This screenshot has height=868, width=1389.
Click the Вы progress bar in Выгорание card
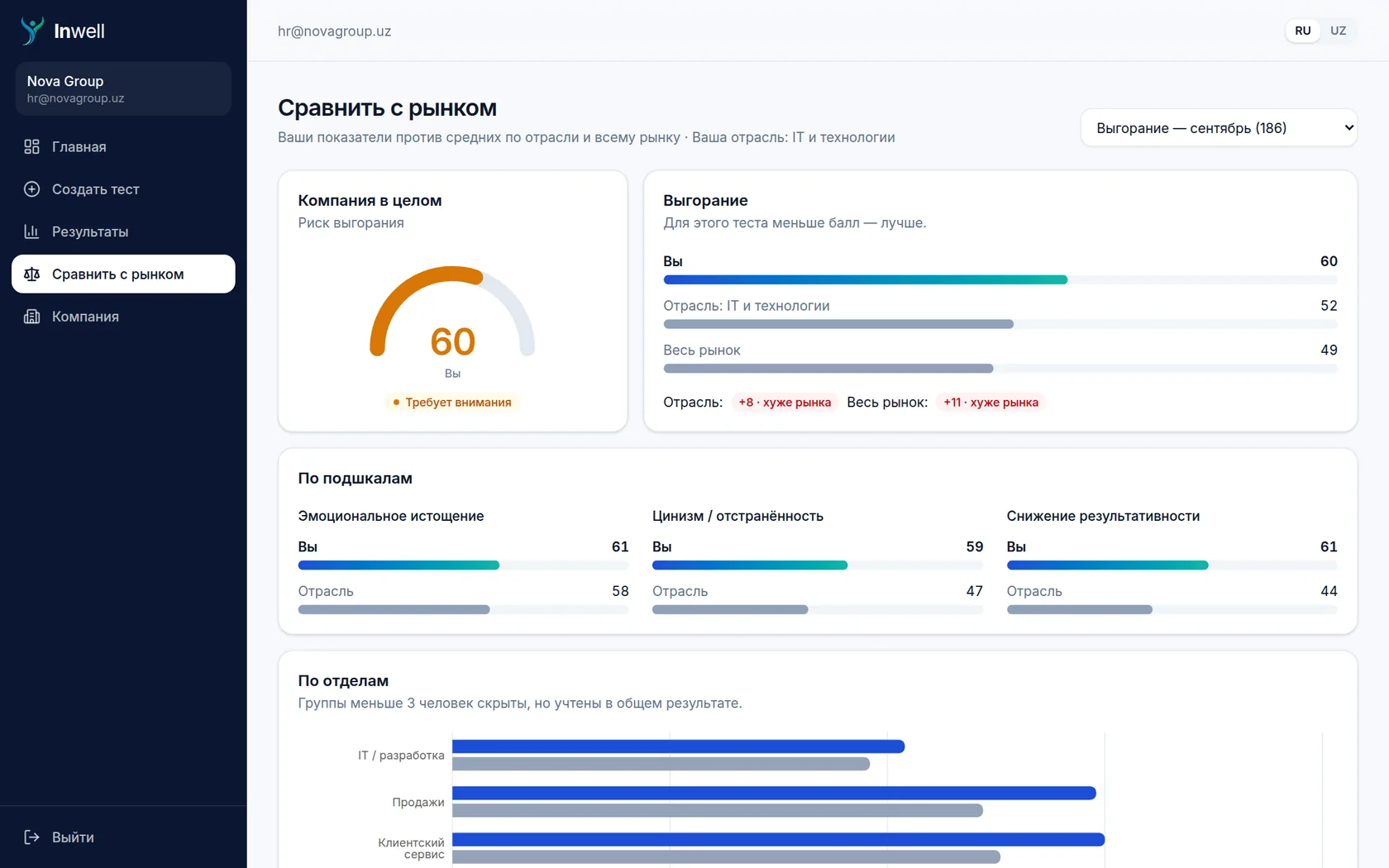(1000, 280)
